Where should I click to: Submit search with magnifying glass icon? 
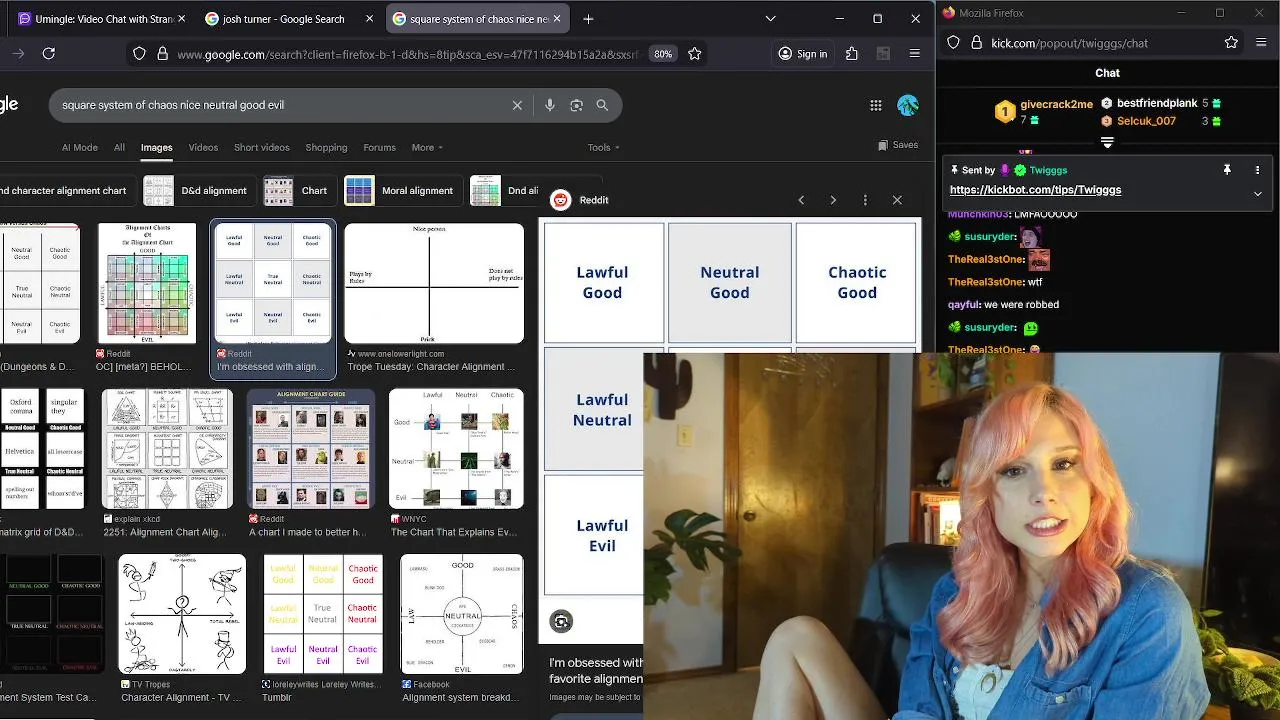point(602,105)
